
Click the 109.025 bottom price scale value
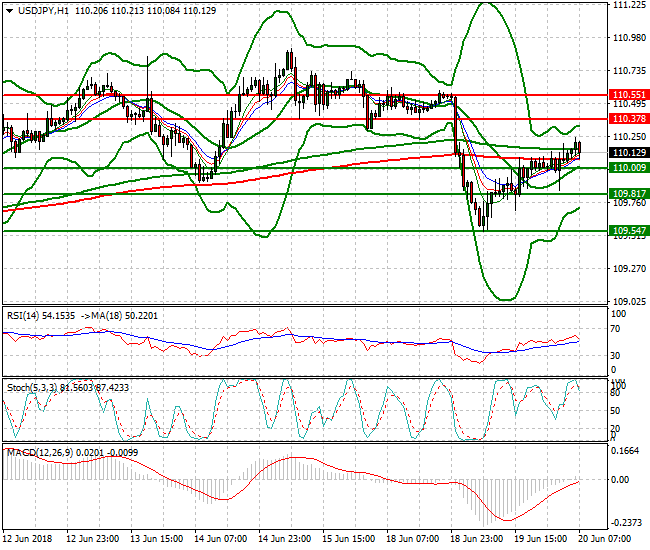click(627, 301)
